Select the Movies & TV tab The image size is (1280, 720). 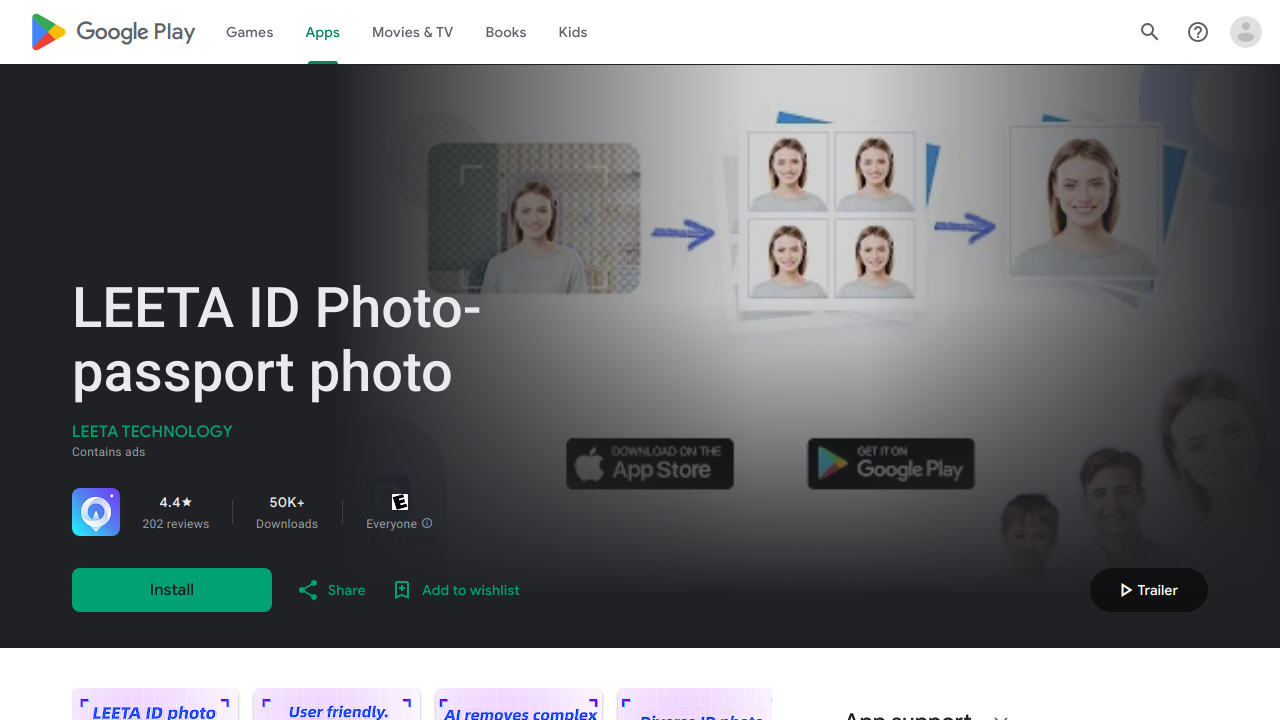coord(412,32)
